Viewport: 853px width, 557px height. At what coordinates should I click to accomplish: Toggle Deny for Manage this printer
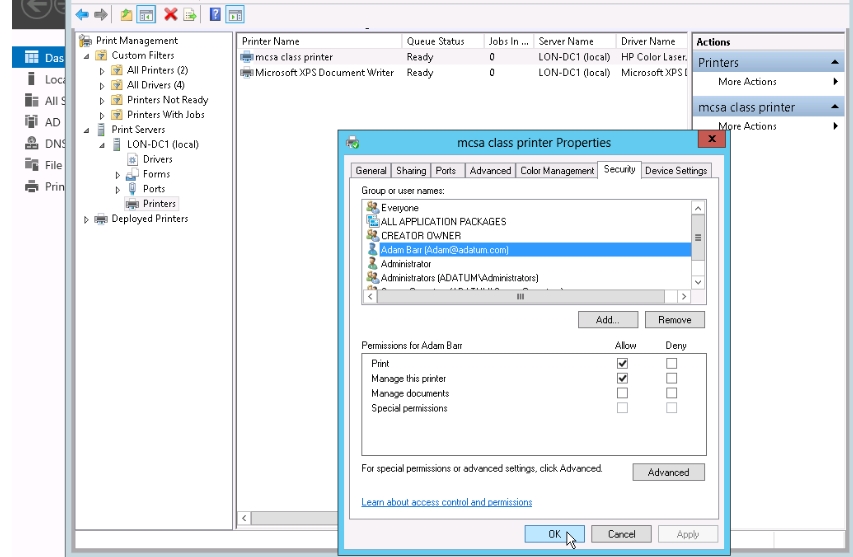671,378
